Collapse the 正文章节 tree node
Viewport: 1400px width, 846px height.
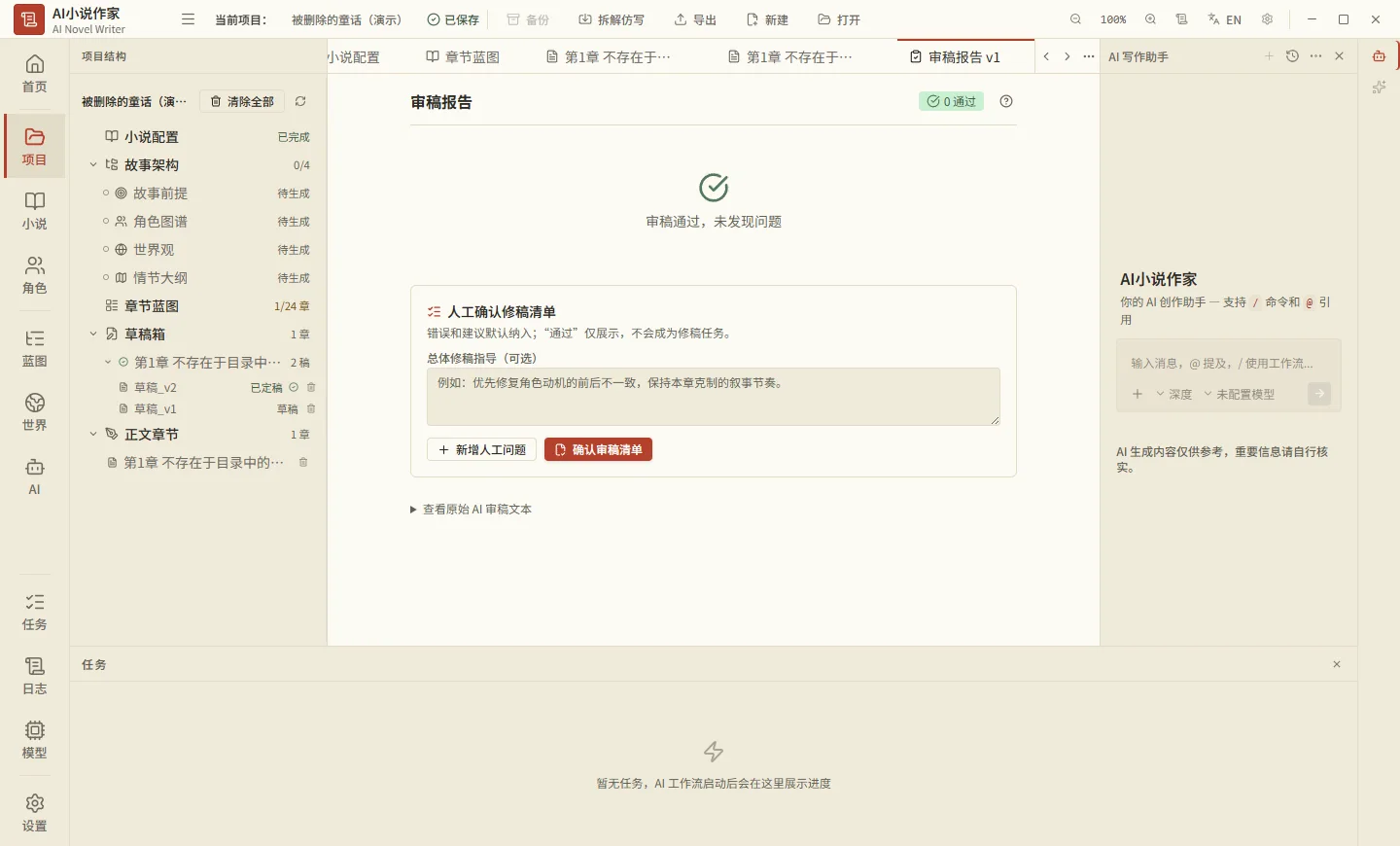[x=93, y=435]
